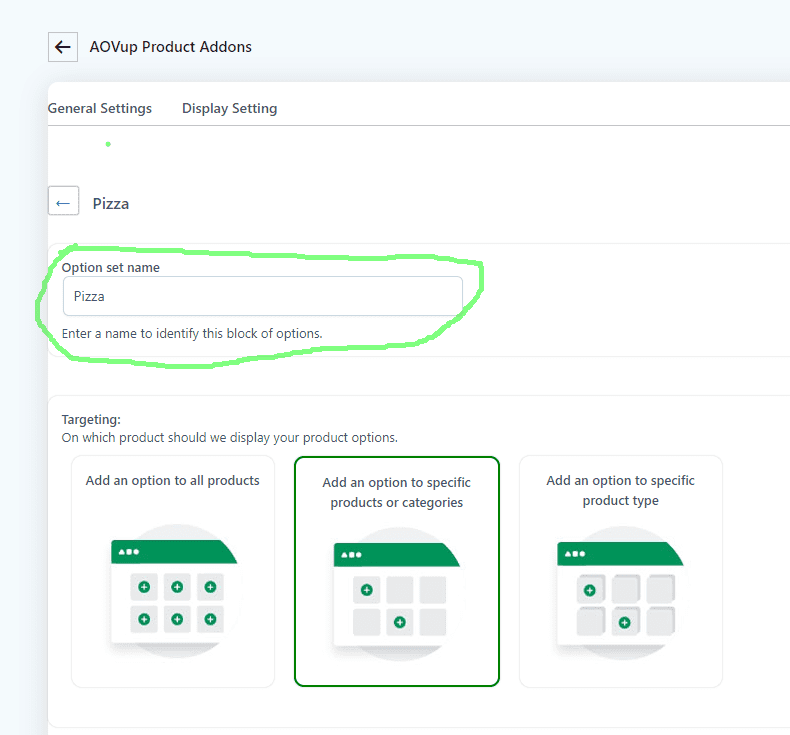790x735 pixels.
Task: Click the Targeting: label
Action: click(x=91, y=420)
